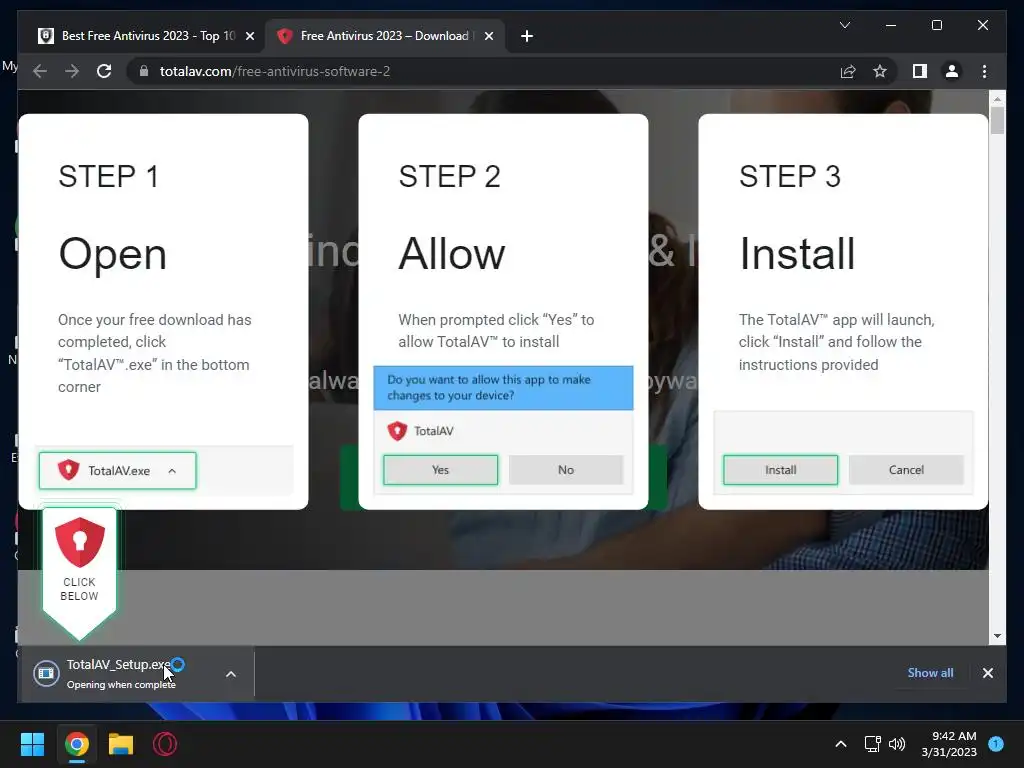
Task: Expand the TotalAV_Setup.exe download options
Action: click(231, 674)
